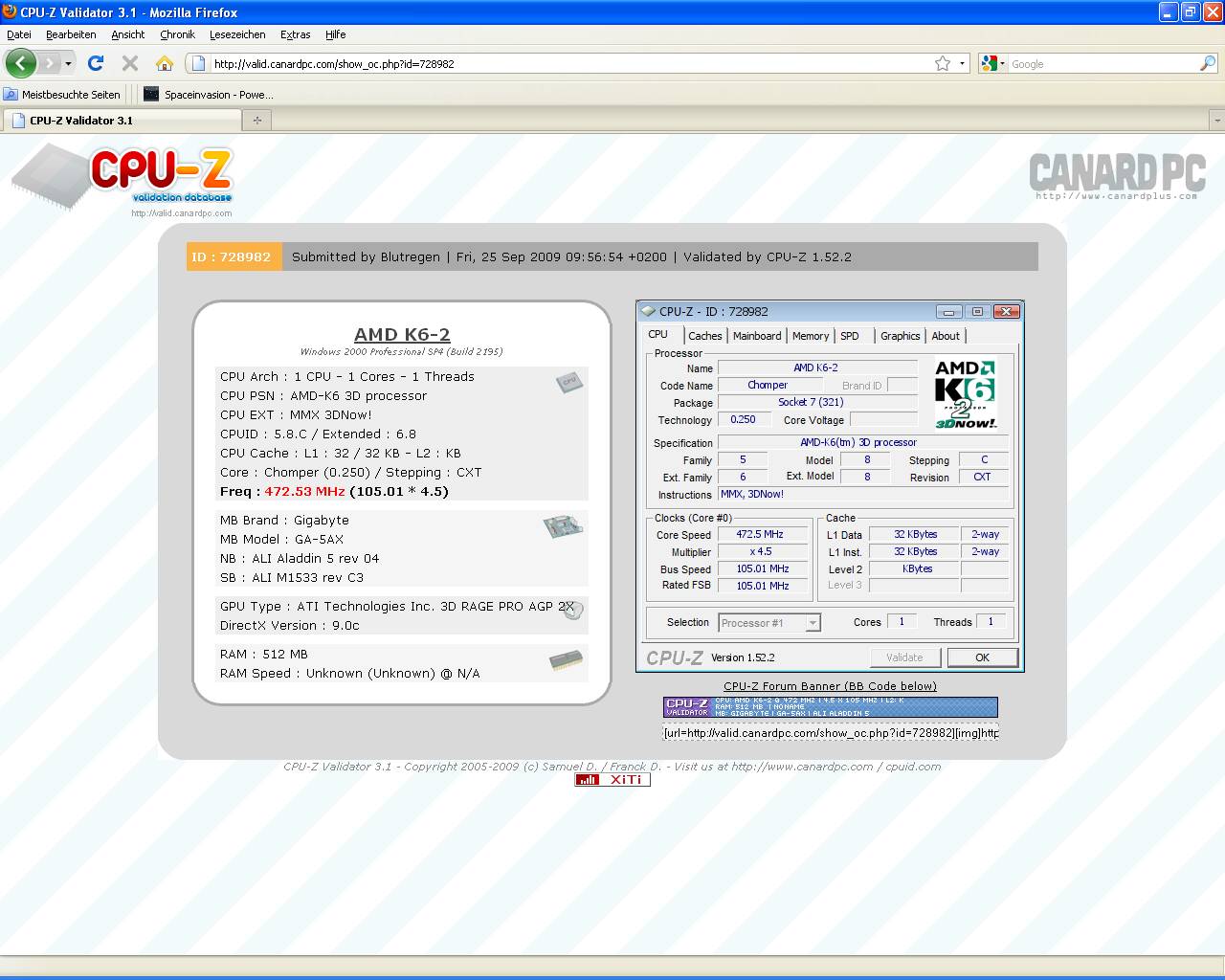Click the RAM module icon
This screenshot has width=1225, height=980.
click(567, 660)
